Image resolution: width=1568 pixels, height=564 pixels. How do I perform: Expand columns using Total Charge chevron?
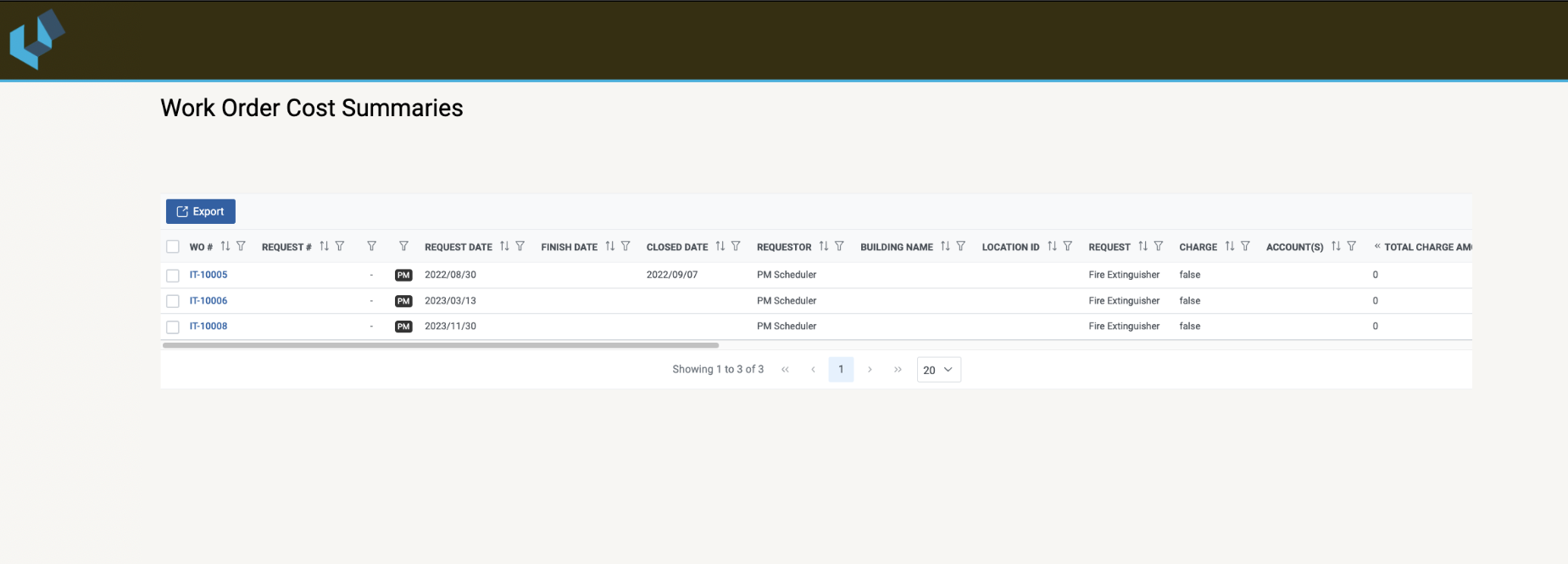coord(1376,247)
